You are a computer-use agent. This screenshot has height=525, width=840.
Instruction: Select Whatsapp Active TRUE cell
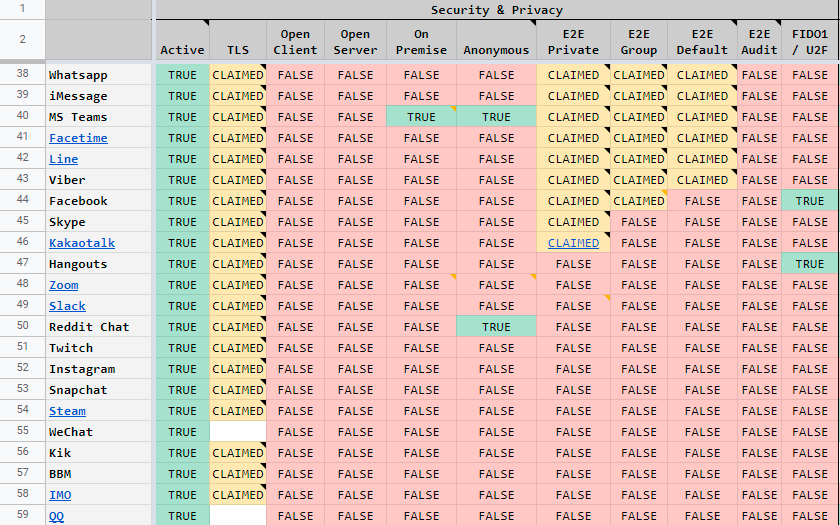(x=182, y=75)
